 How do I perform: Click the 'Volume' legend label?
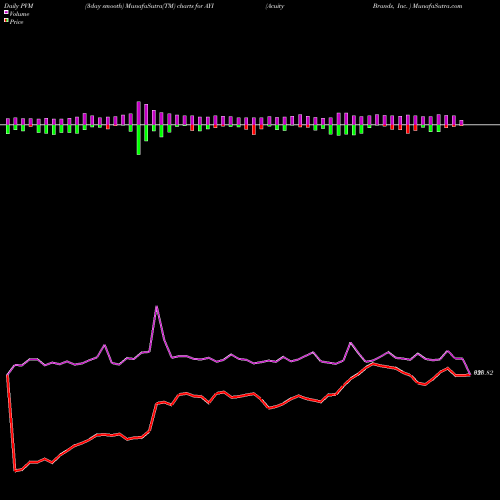point(19,14)
